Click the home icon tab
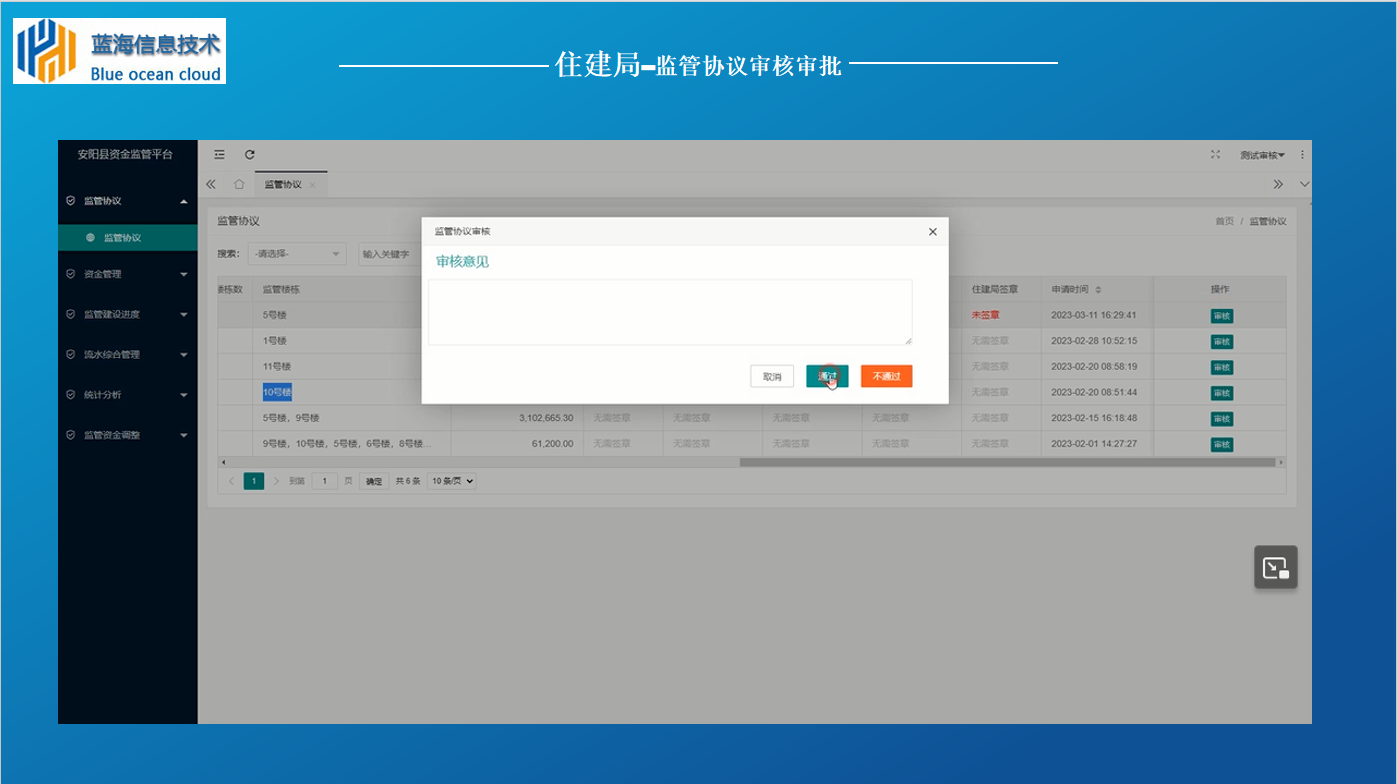 pyautogui.click(x=239, y=184)
